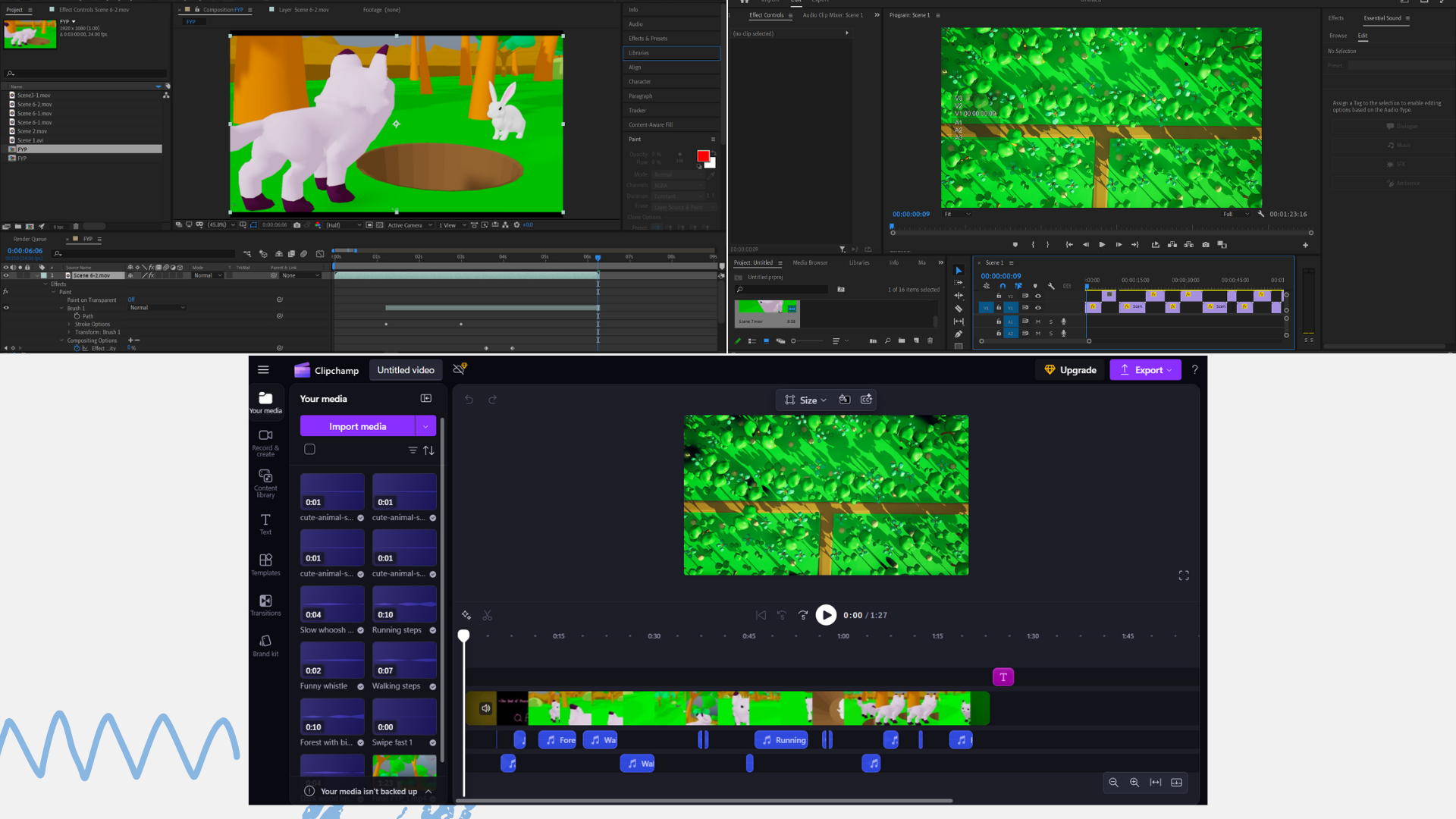This screenshot has height=819, width=1456.
Task: Open Templates in the Clipchamp sidebar
Action: click(x=265, y=565)
